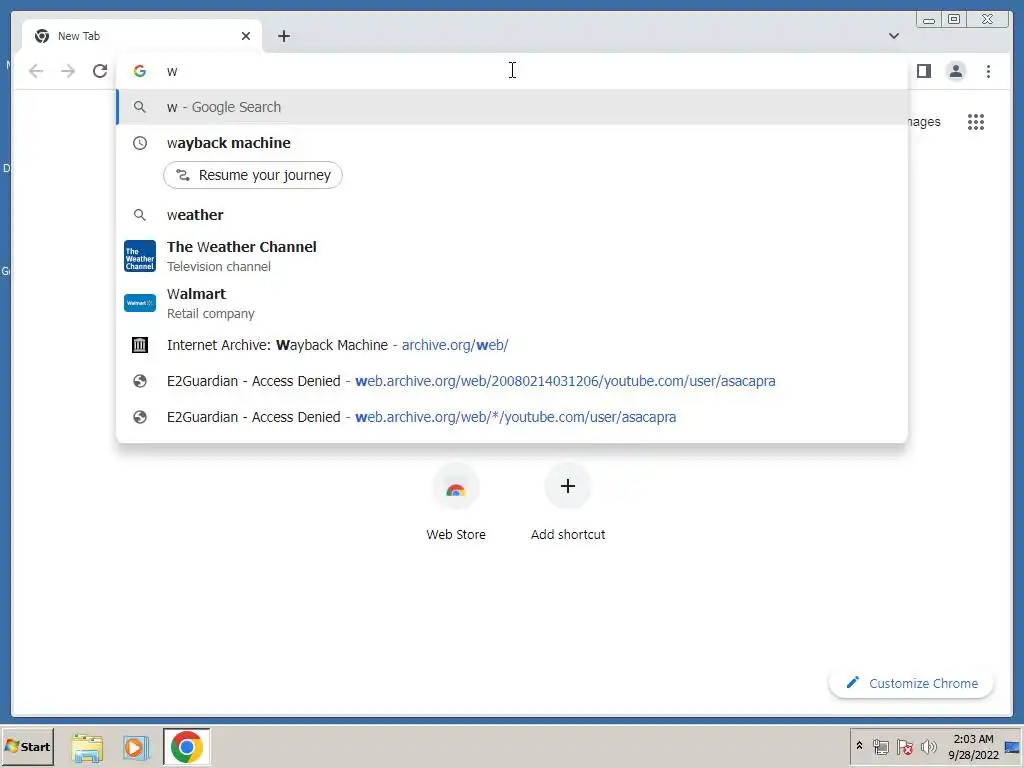Viewport: 1024px width, 768px height.
Task: Choose the Walmart suggestion
Action: tap(512, 303)
